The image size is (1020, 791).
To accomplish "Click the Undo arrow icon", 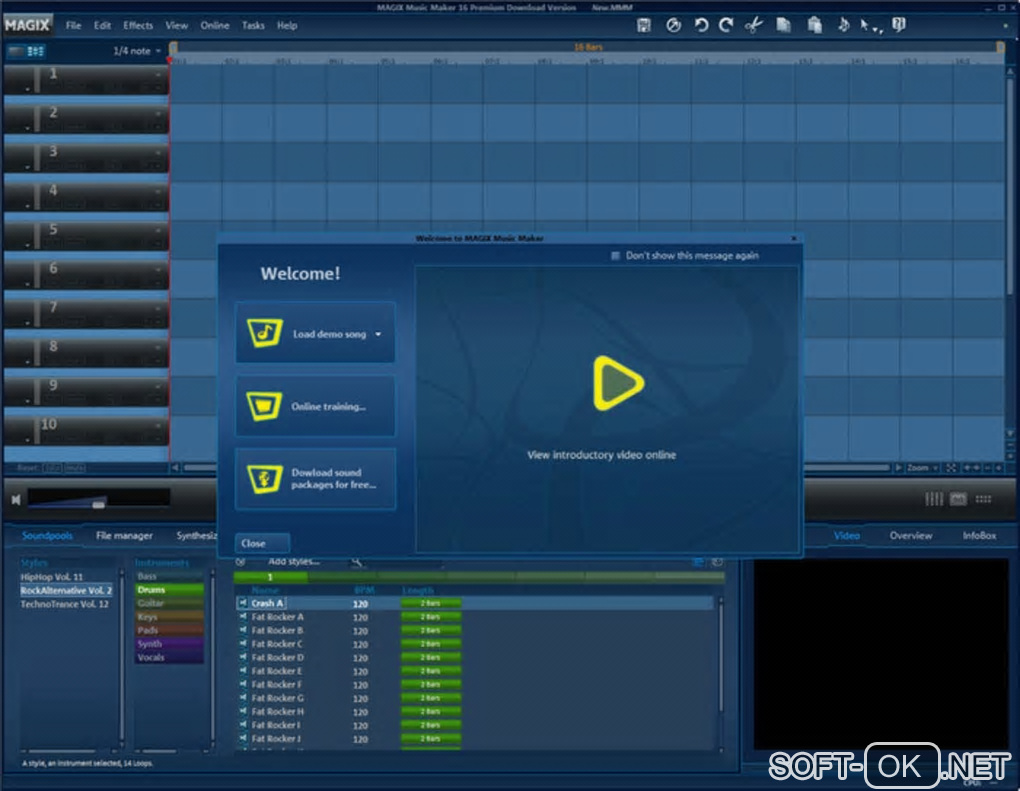I will click(701, 25).
